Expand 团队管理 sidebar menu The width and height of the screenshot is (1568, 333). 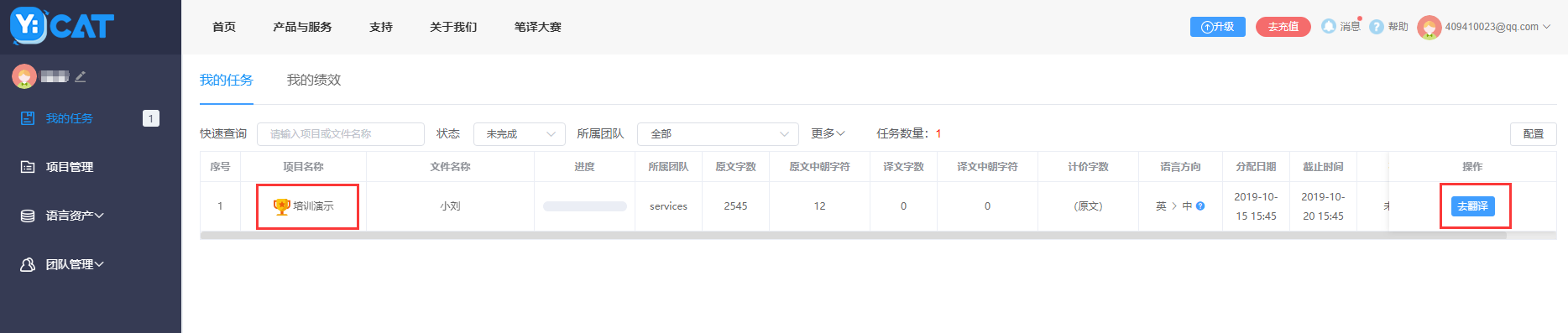point(75,264)
